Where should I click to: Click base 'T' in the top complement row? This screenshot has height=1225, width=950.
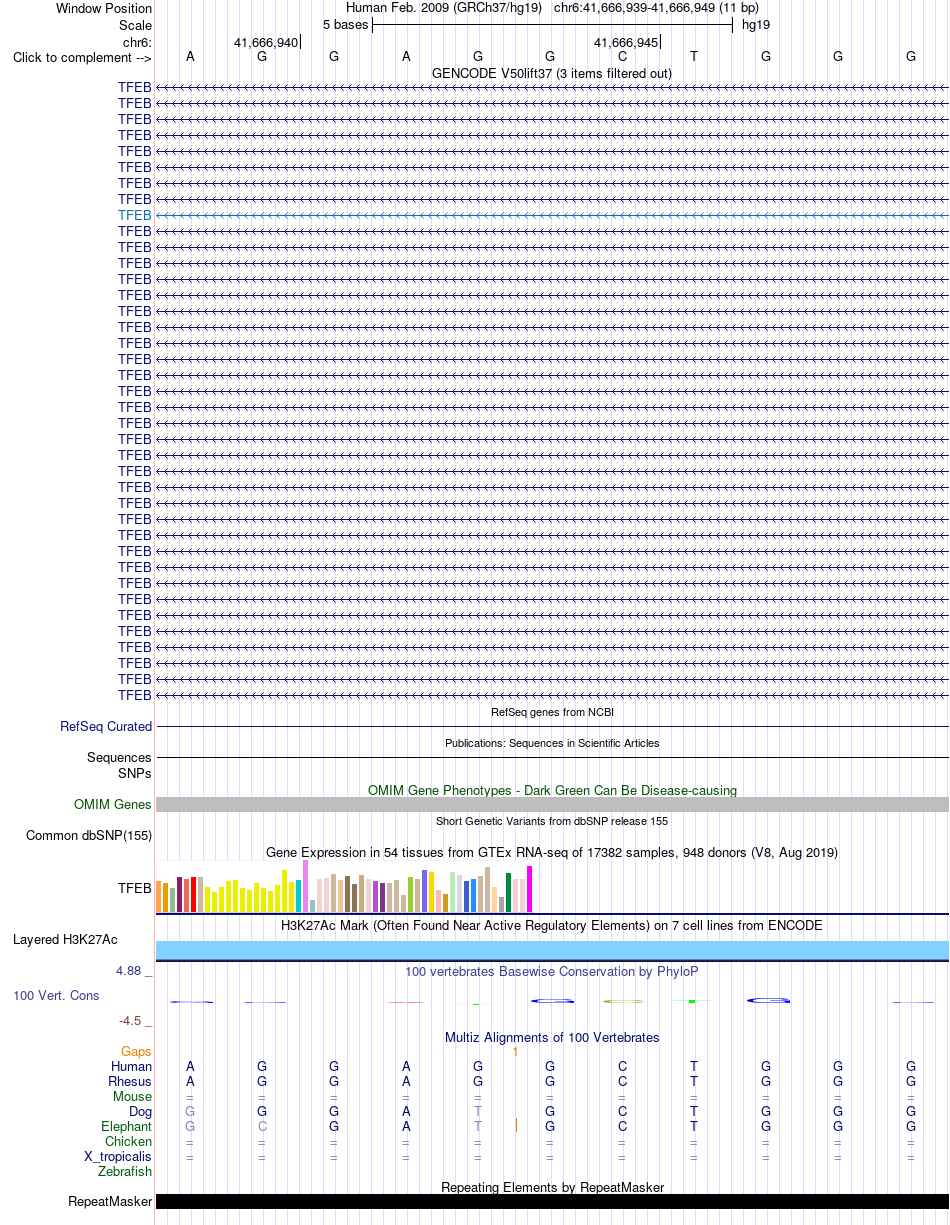[x=694, y=57]
